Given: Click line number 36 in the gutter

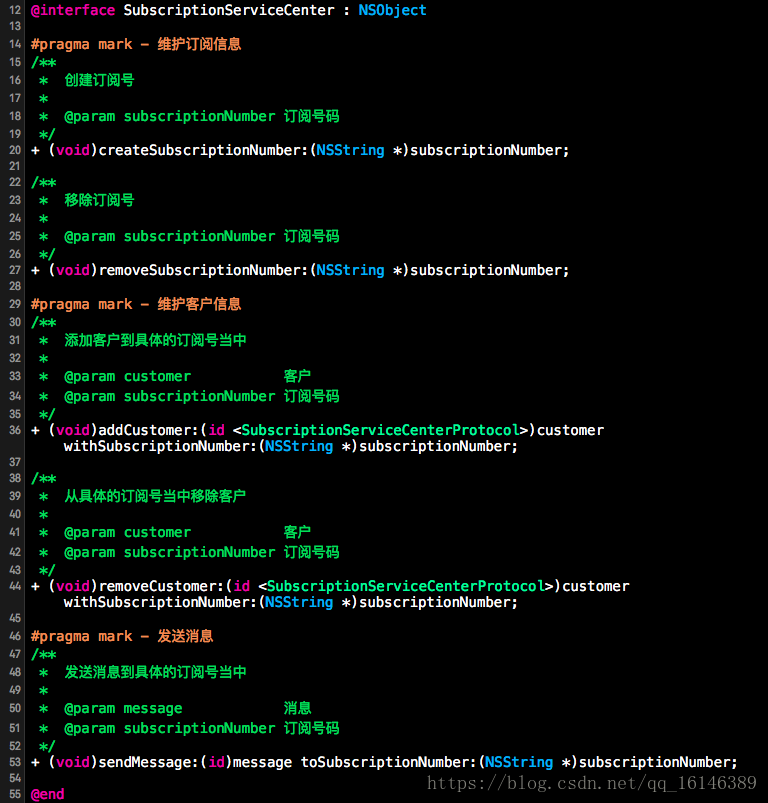Looking at the screenshot, I should click(x=15, y=430).
